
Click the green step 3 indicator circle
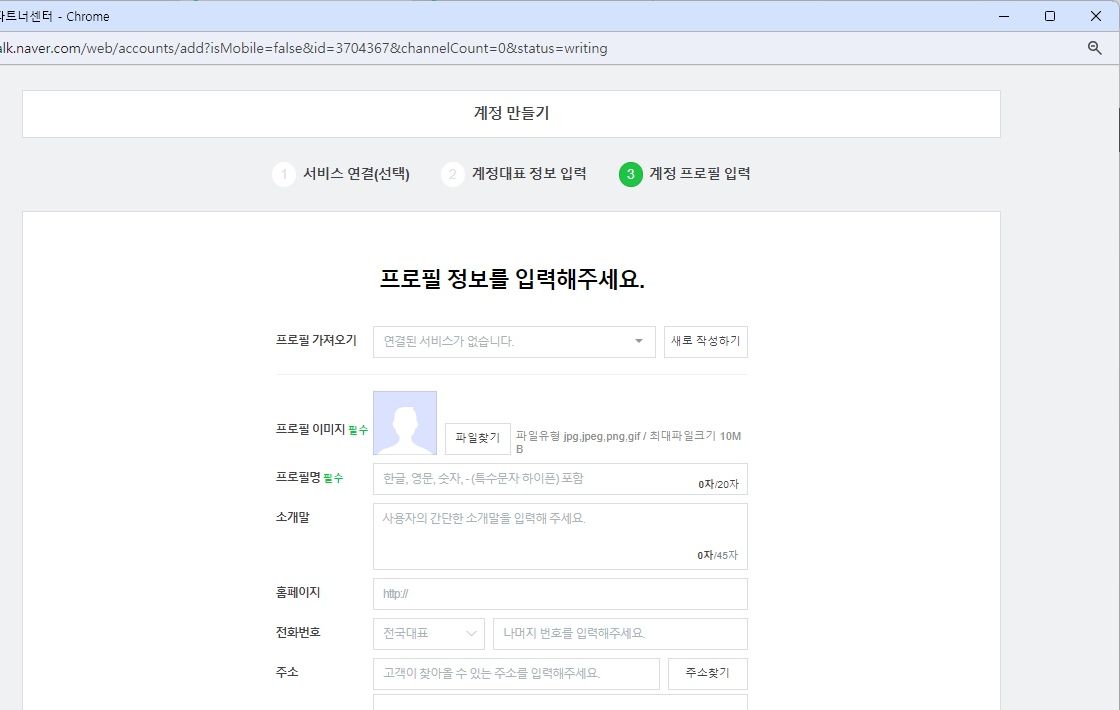click(x=629, y=173)
